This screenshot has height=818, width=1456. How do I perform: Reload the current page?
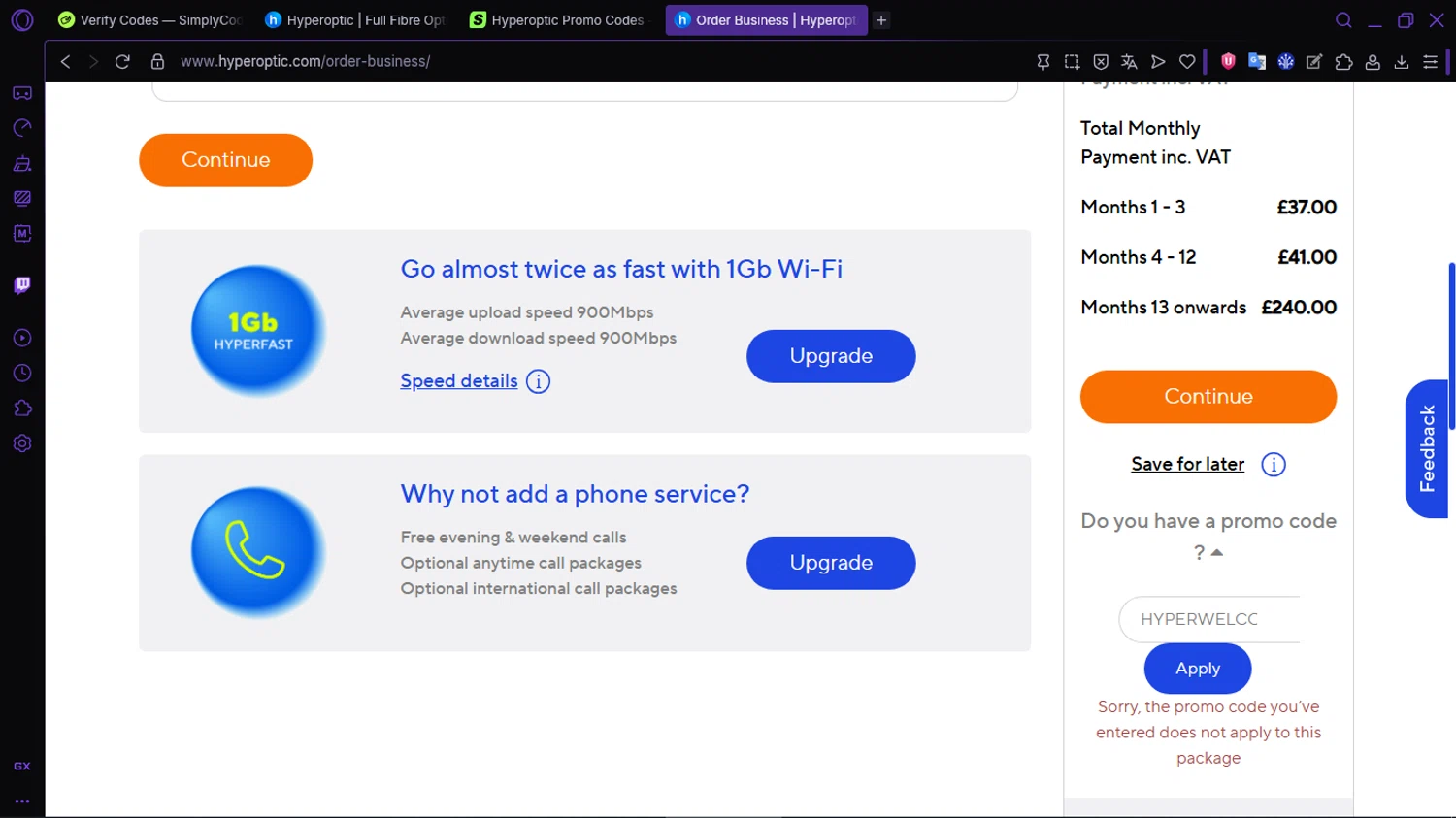pos(122,62)
